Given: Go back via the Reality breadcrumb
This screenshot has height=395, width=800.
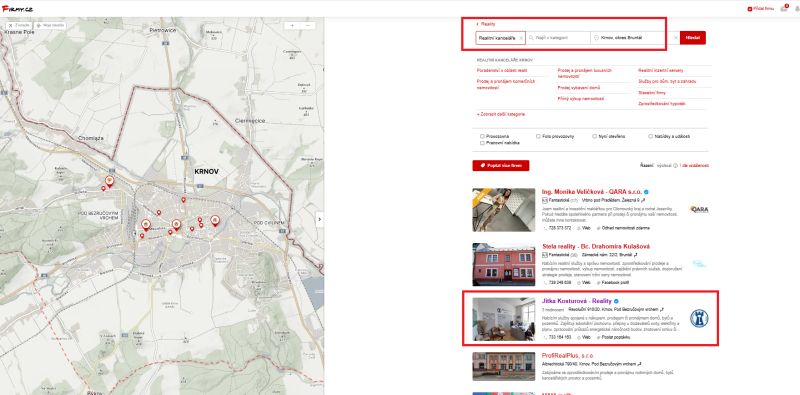Looking at the screenshot, I should click(486, 24).
